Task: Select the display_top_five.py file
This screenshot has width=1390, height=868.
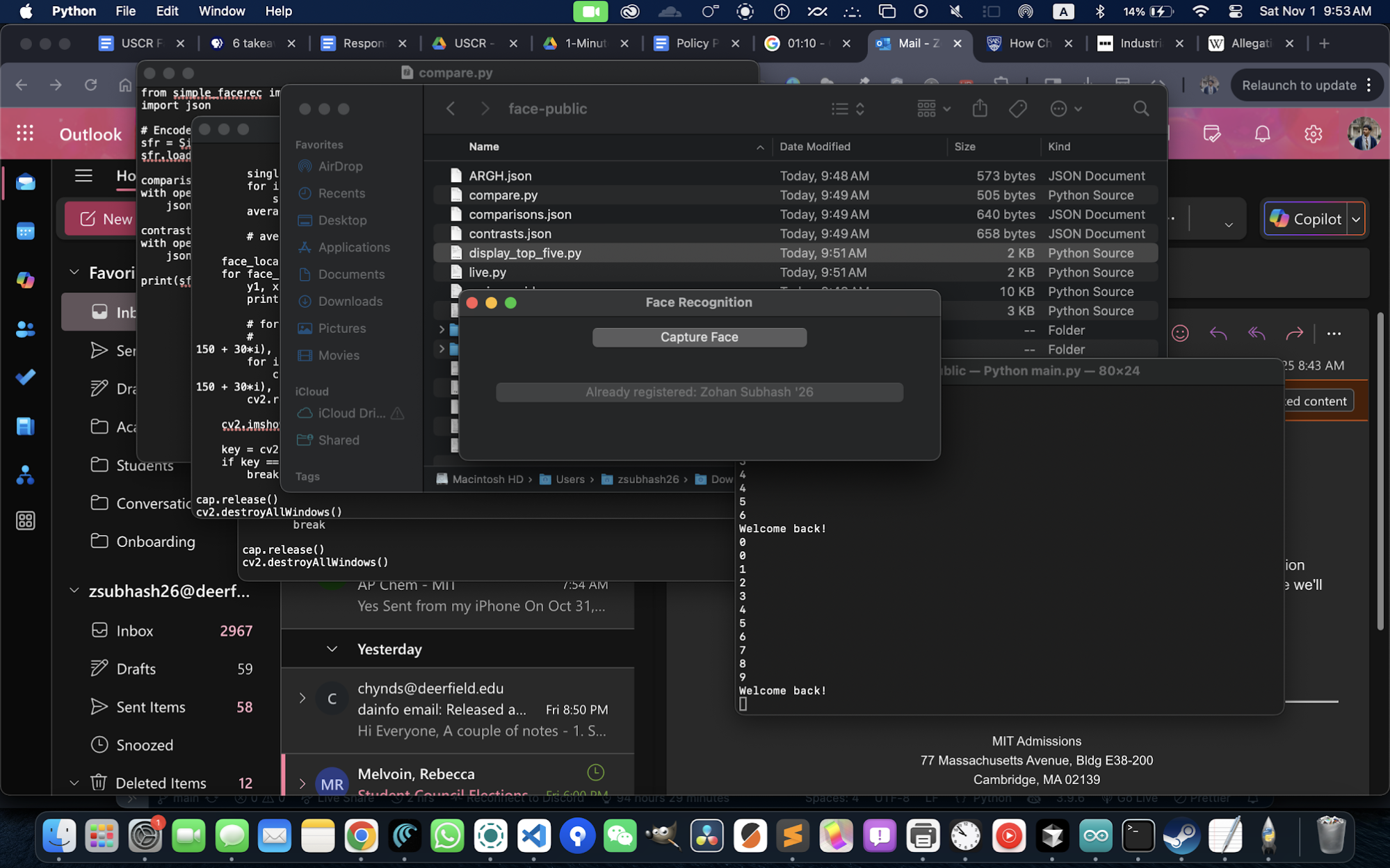Action: pos(525,253)
